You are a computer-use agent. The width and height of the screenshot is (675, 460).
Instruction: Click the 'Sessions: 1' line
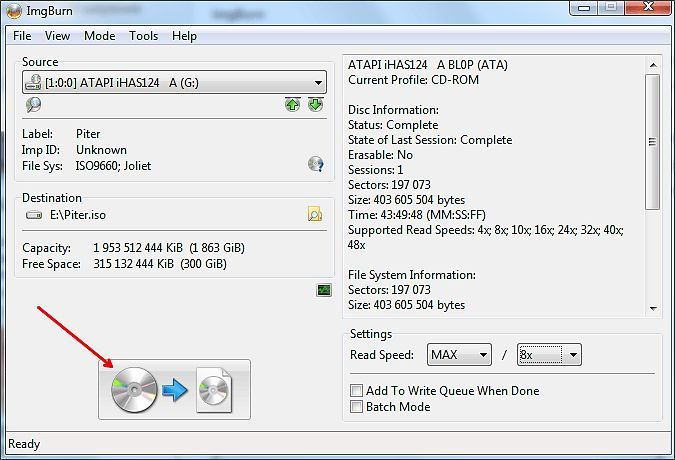point(375,170)
